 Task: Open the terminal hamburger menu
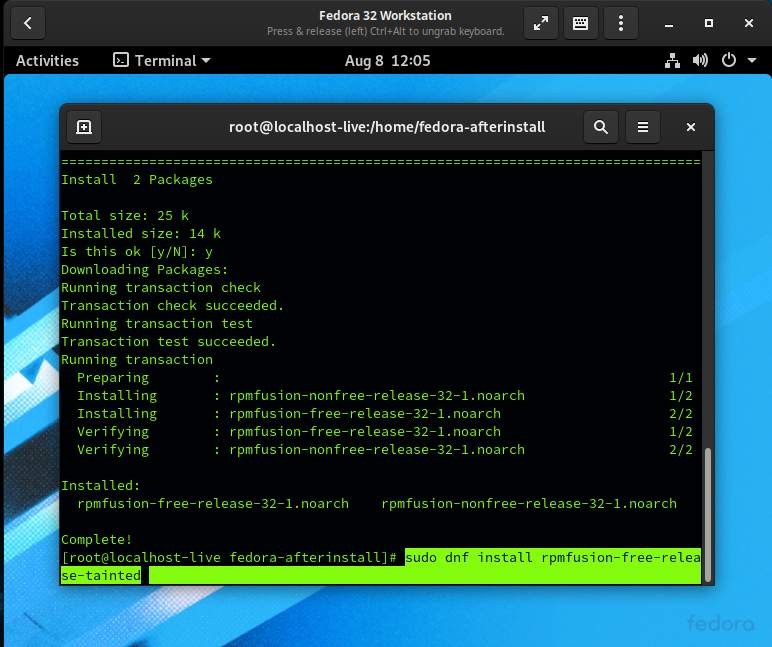click(643, 127)
